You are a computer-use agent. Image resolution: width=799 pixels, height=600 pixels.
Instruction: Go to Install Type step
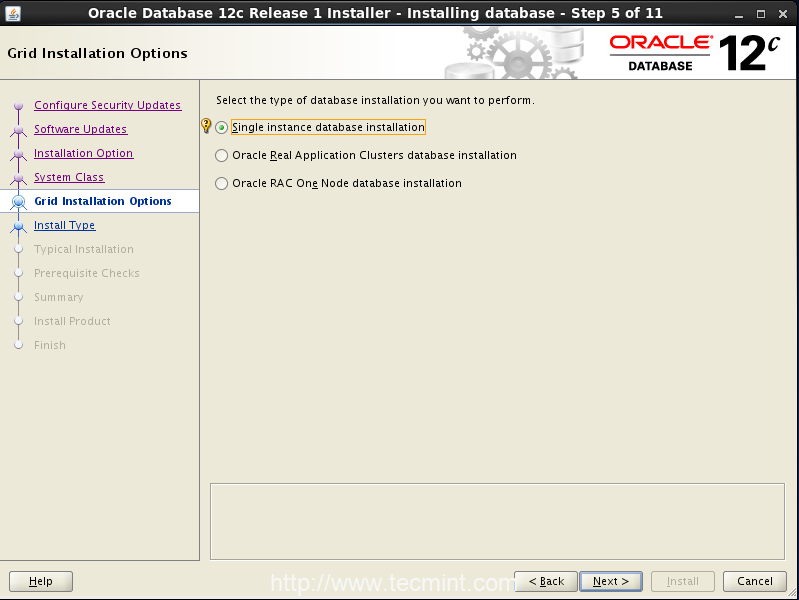[x=64, y=225]
